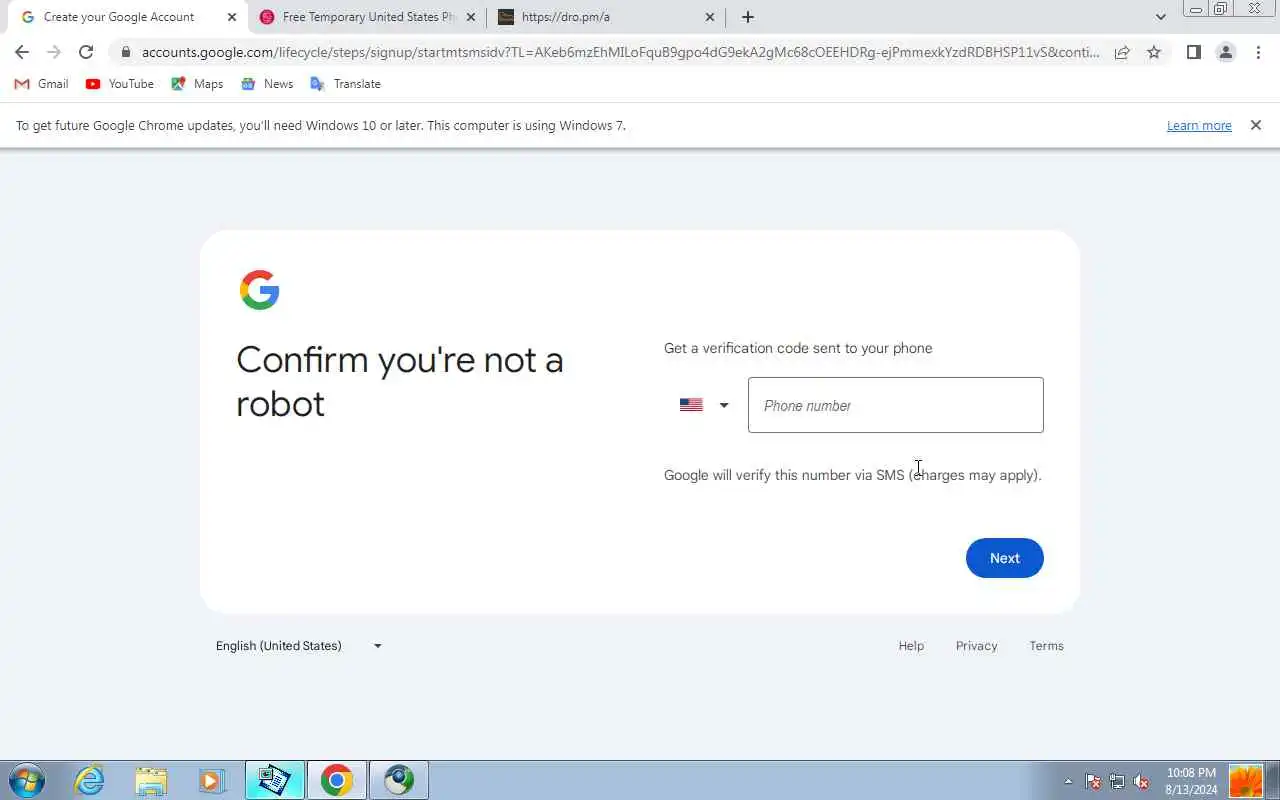Expand the US flag country code dropdown
The height and width of the screenshot is (800, 1280).
[704, 405]
